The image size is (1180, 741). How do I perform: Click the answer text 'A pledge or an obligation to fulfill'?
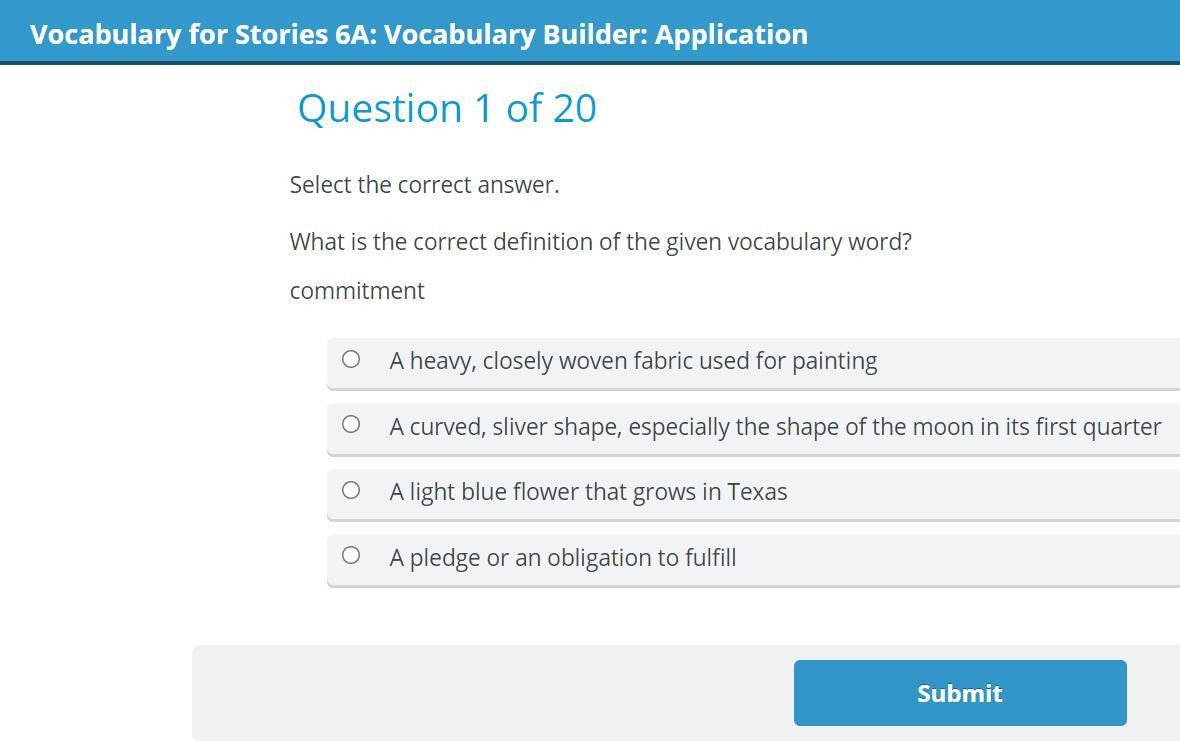[562, 558]
